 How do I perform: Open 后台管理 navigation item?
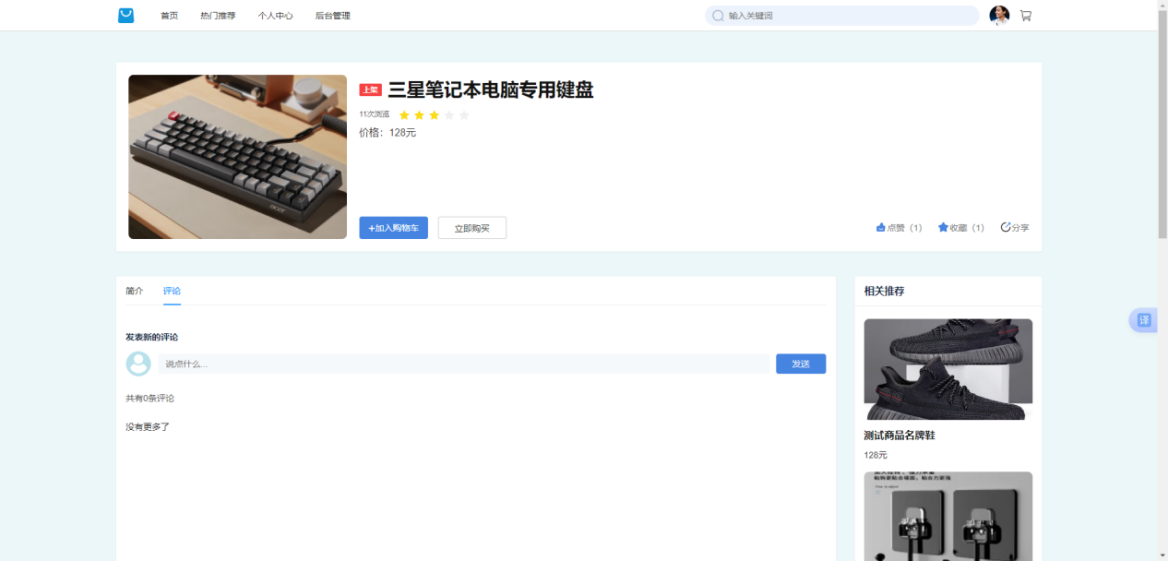tap(332, 16)
